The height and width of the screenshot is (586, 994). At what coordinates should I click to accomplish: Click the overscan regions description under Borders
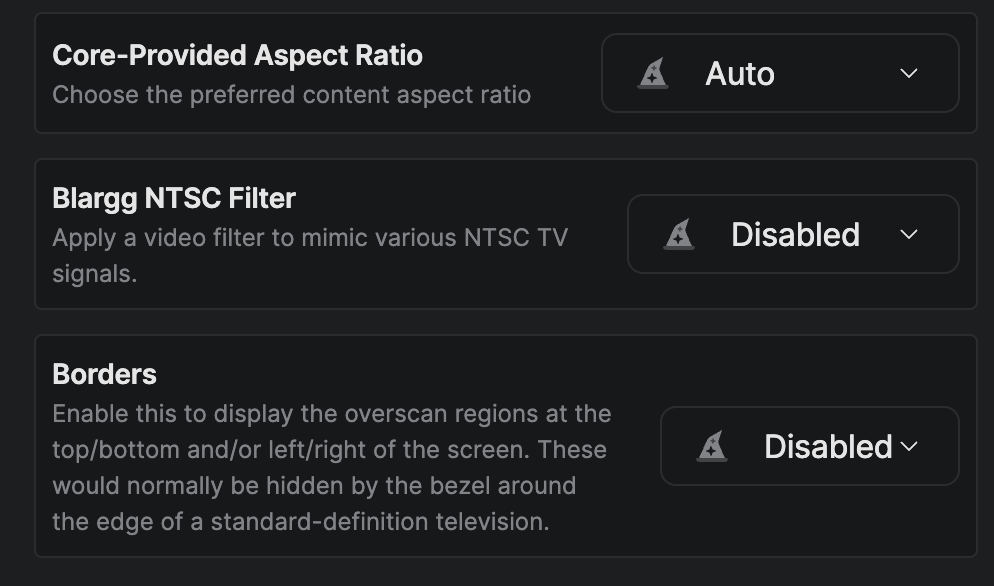click(x=331, y=413)
